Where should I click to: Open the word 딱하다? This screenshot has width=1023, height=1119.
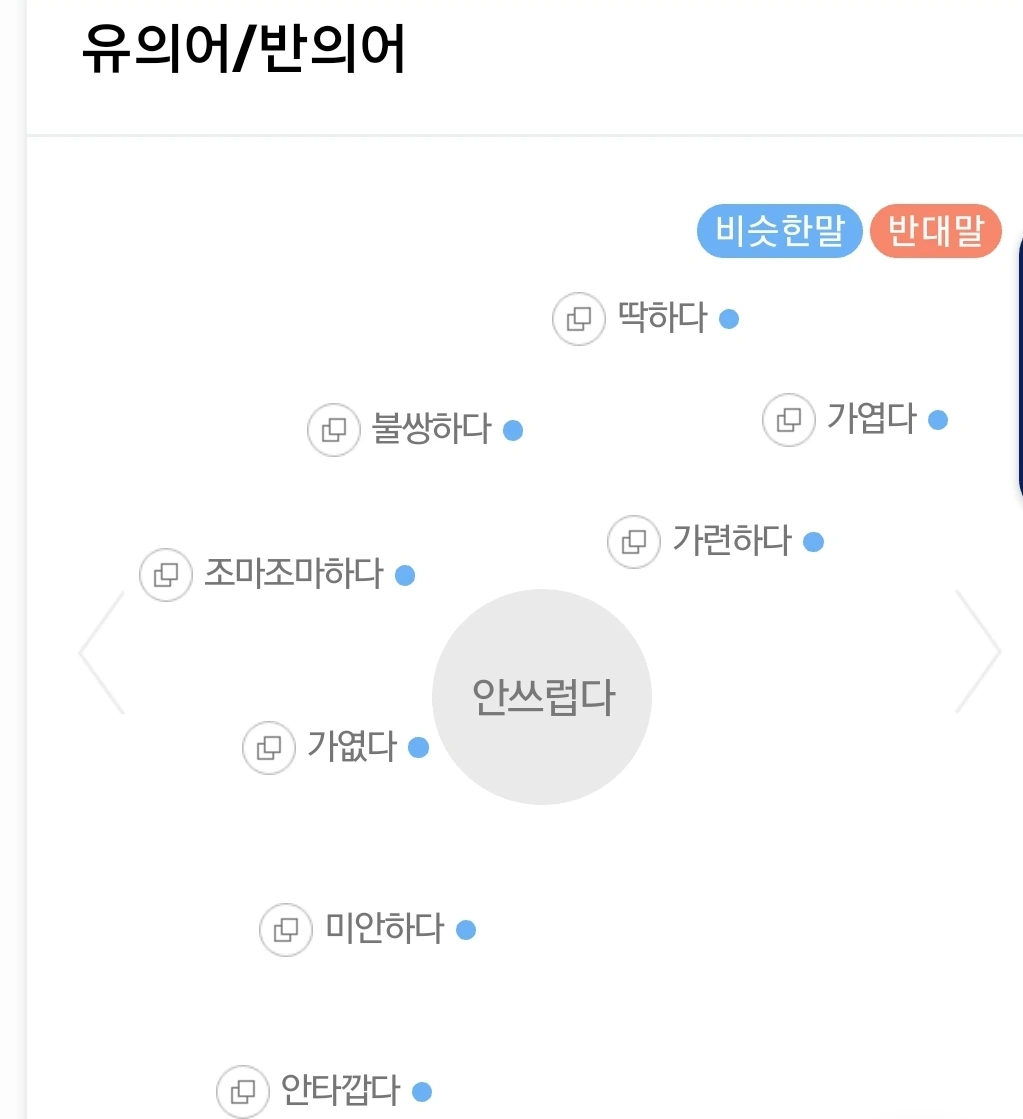662,319
